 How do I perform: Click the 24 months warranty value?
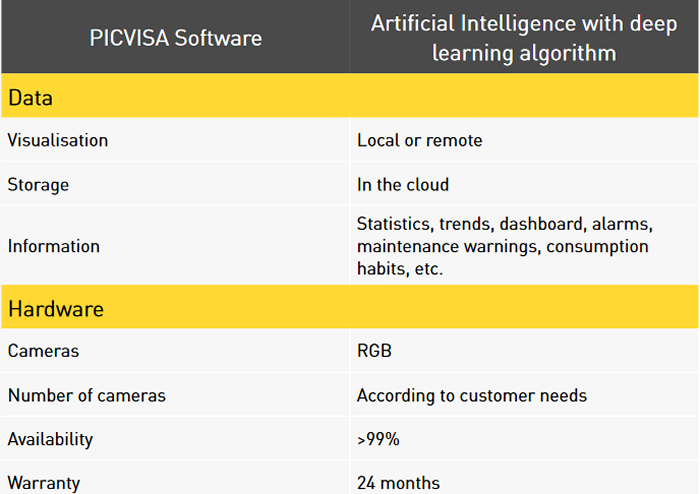(x=398, y=483)
